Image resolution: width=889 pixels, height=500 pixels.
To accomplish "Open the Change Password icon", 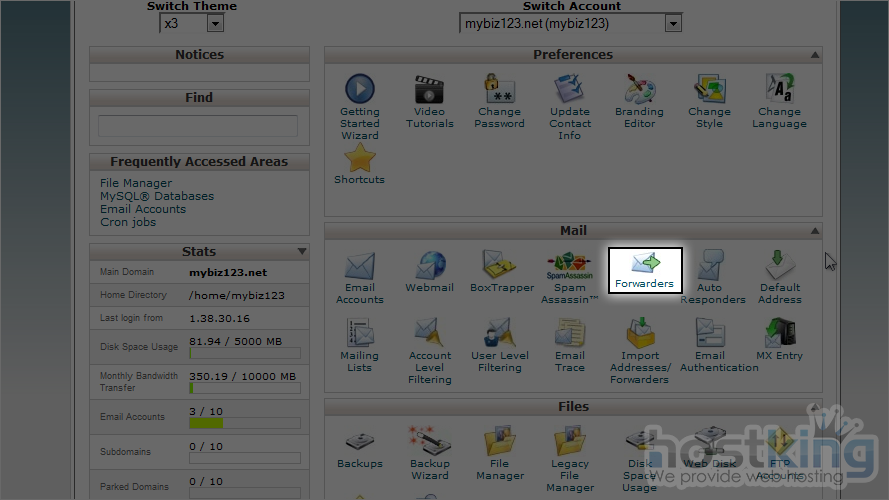I will [x=499, y=101].
